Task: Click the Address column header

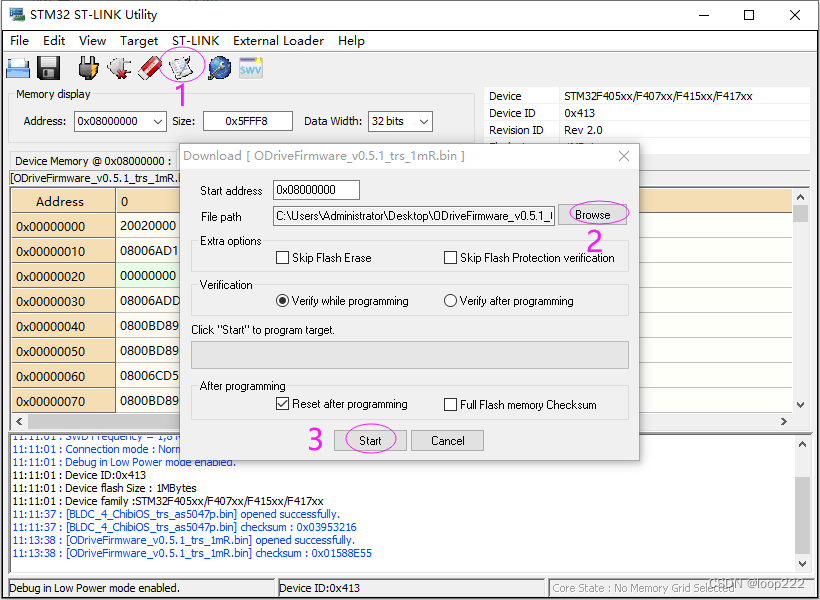Action: [x=63, y=201]
